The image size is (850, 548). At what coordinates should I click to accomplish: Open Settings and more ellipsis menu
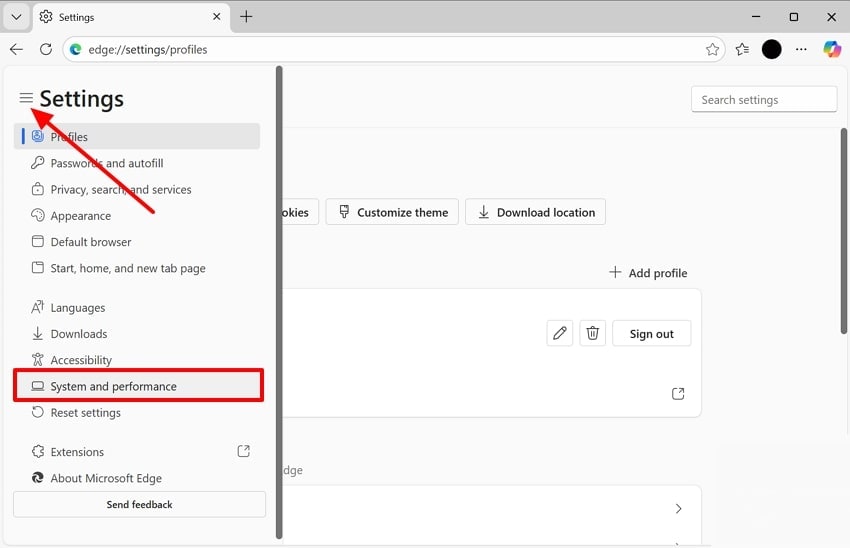(x=801, y=49)
